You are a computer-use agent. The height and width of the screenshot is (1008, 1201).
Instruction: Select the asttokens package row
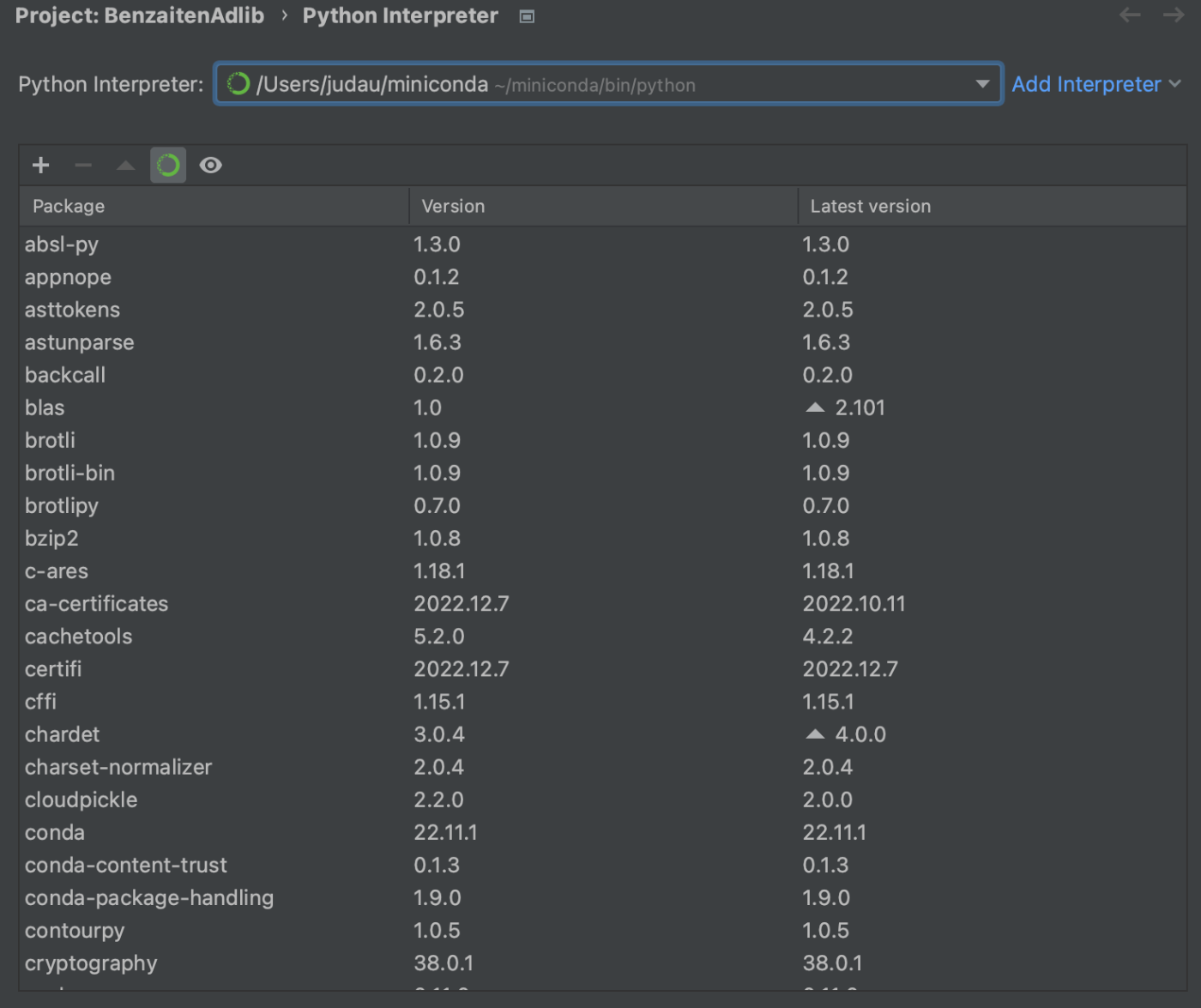tap(603, 310)
